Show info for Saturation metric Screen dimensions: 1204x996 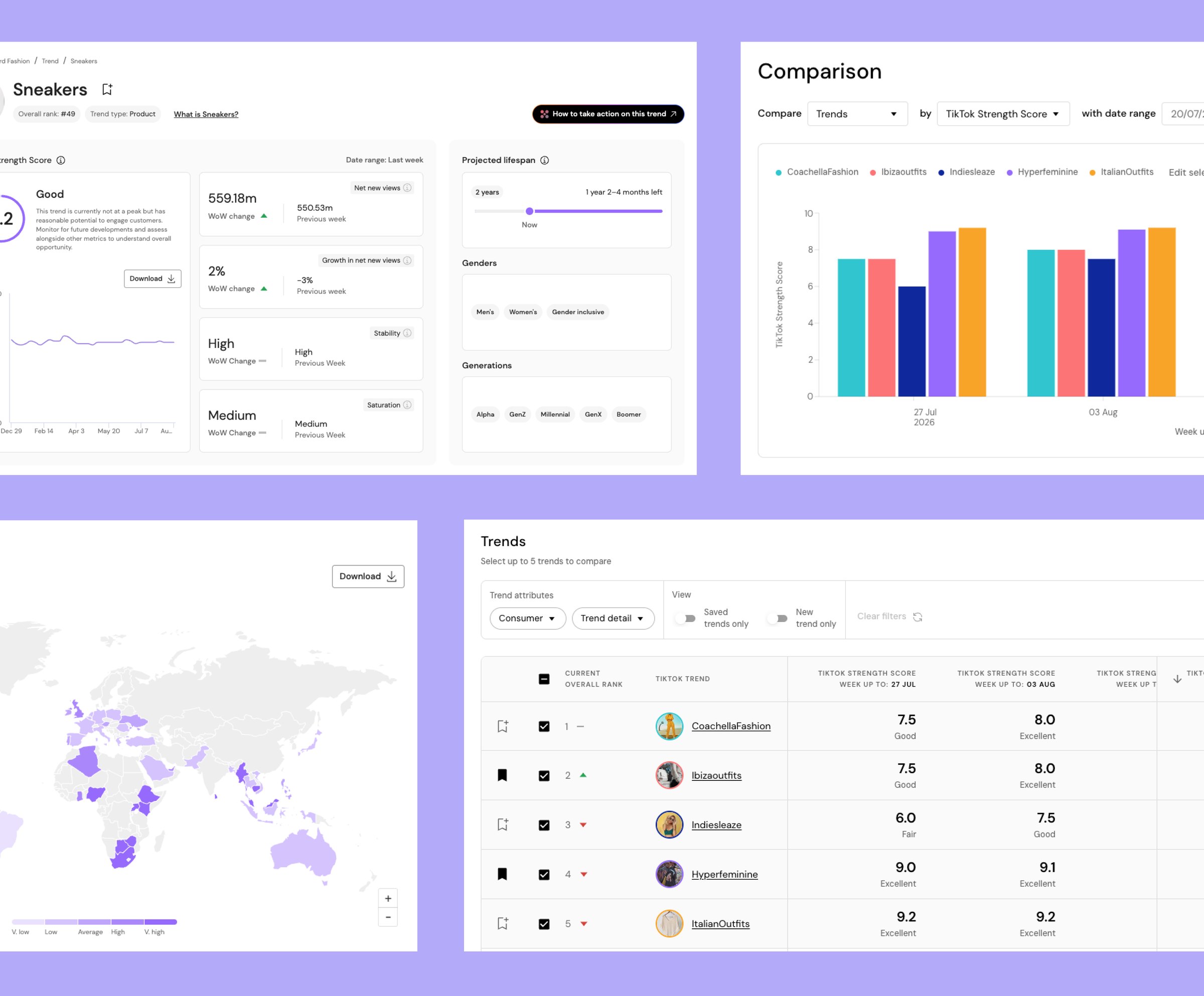(x=407, y=405)
